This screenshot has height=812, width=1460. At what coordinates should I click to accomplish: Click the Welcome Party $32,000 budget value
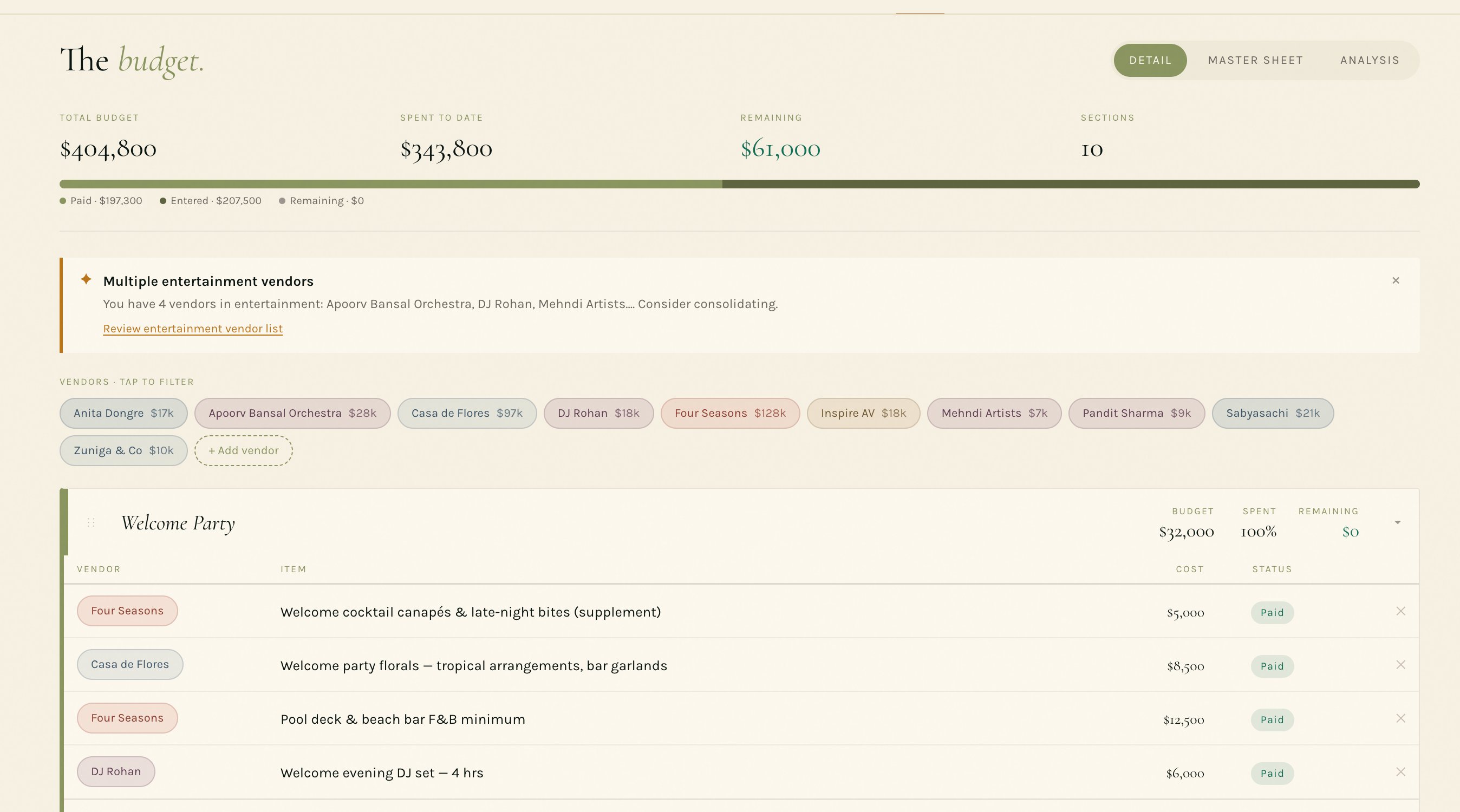click(1186, 532)
